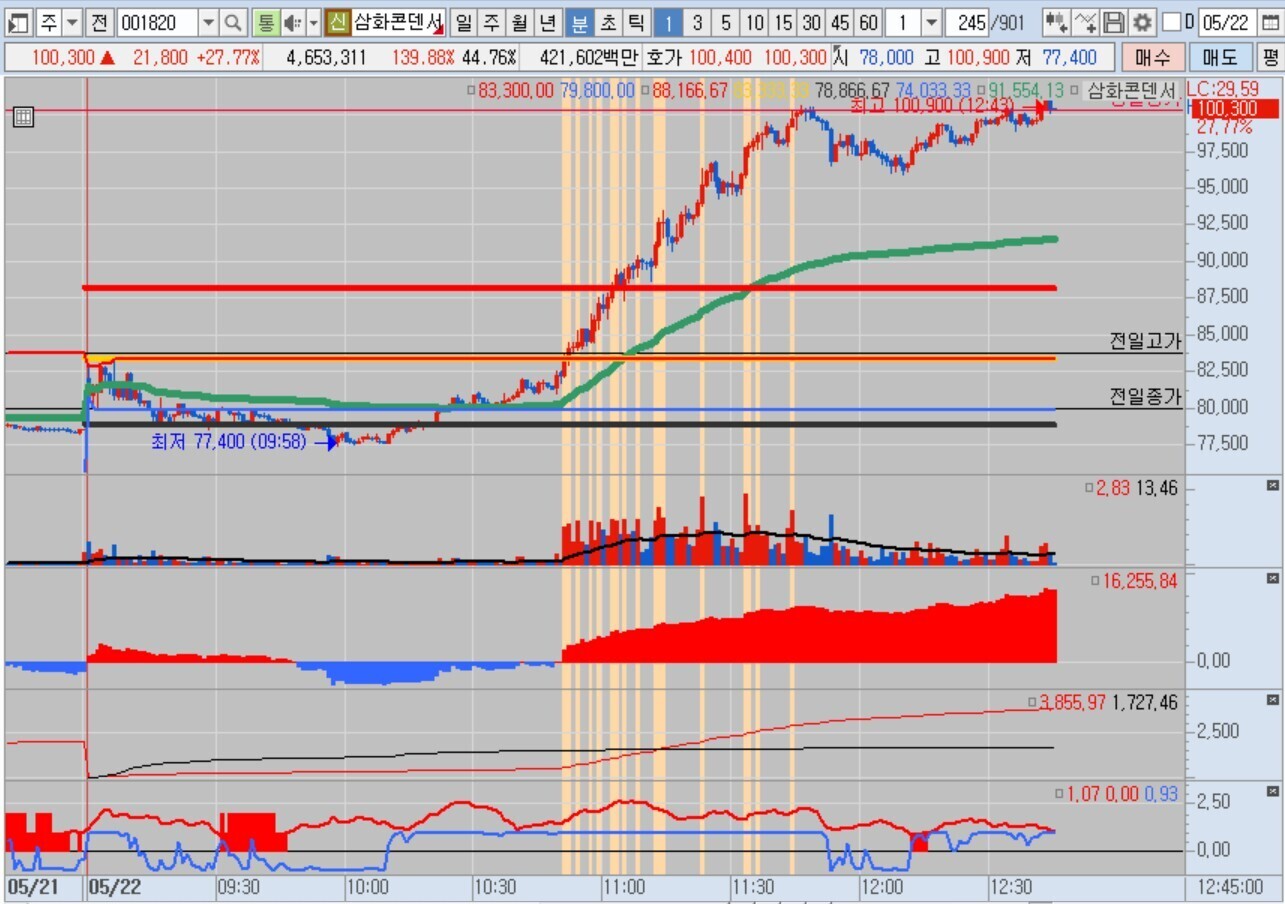Click the panel layout icon at top-left
Image resolution: width=1285 pixels, height=904 pixels.
[x=20, y=22]
